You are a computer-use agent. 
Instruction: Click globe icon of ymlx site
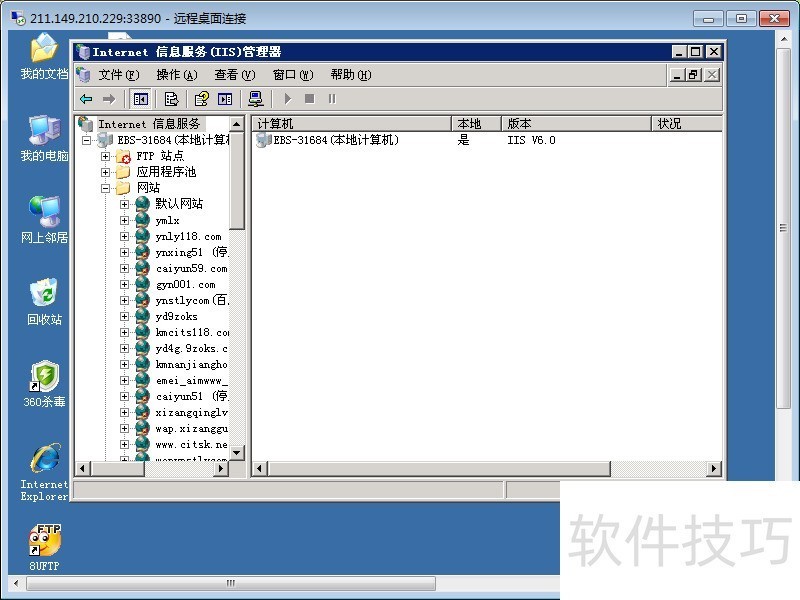click(142, 220)
